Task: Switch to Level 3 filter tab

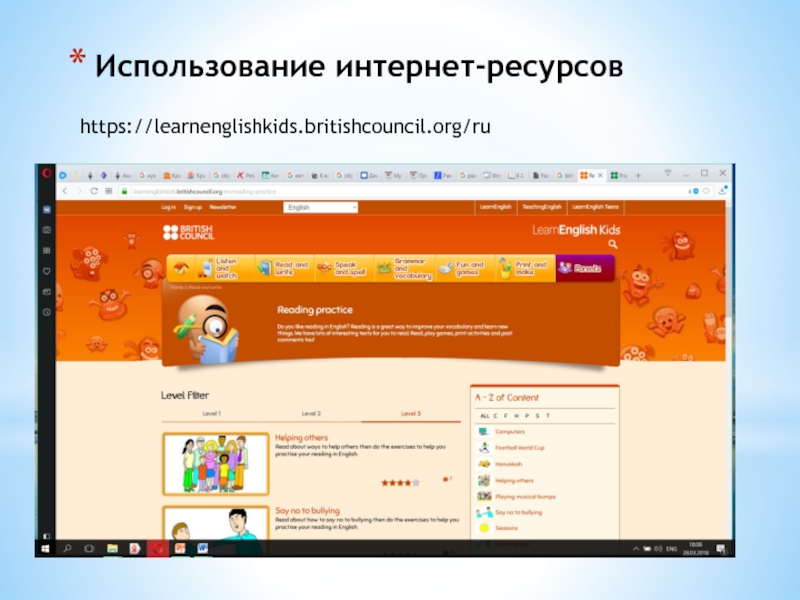Action: click(x=410, y=413)
